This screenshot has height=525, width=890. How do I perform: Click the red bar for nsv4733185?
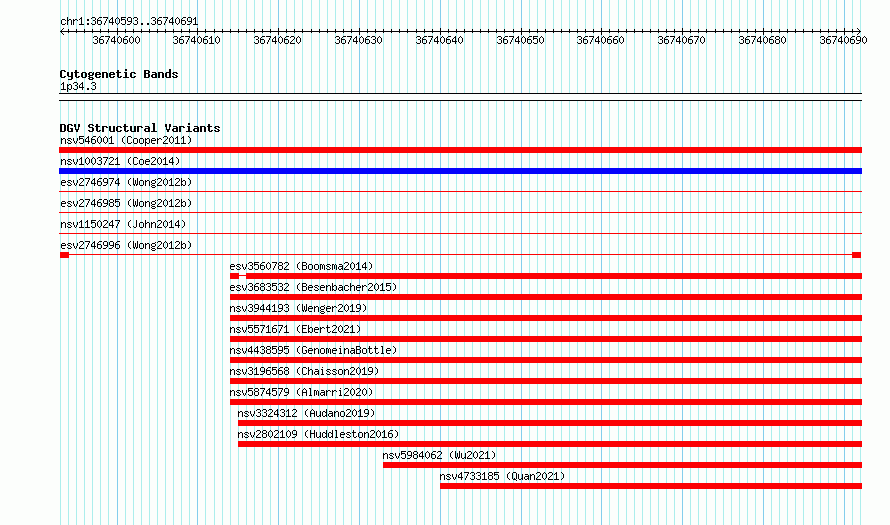pyautogui.click(x=651, y=486)
